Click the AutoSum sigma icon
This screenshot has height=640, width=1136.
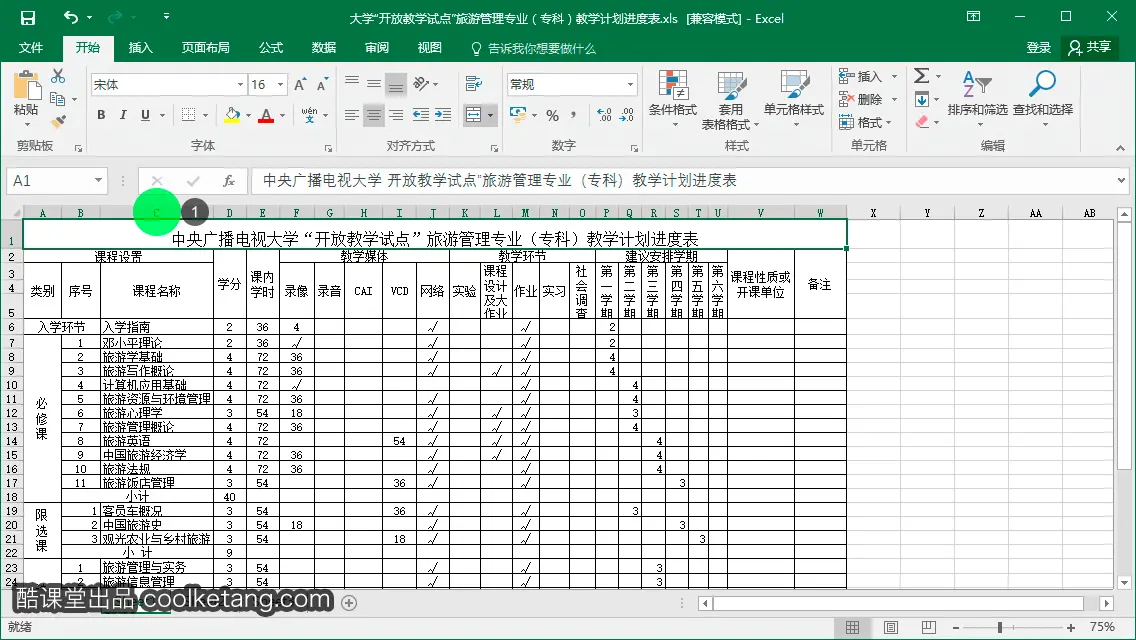(x=922, y=75)
